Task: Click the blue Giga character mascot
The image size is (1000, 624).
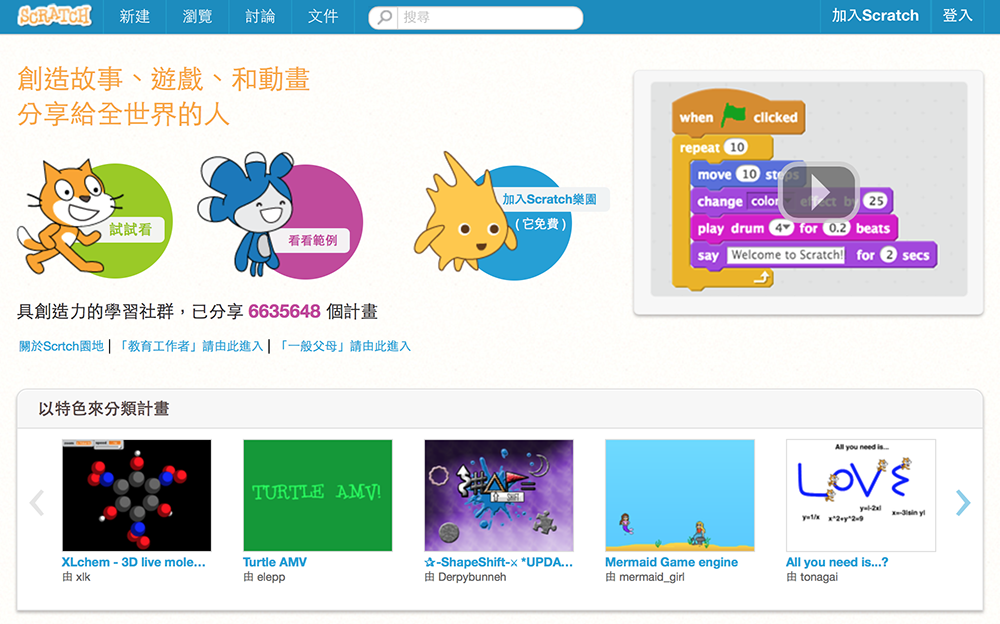Action: 246,212
